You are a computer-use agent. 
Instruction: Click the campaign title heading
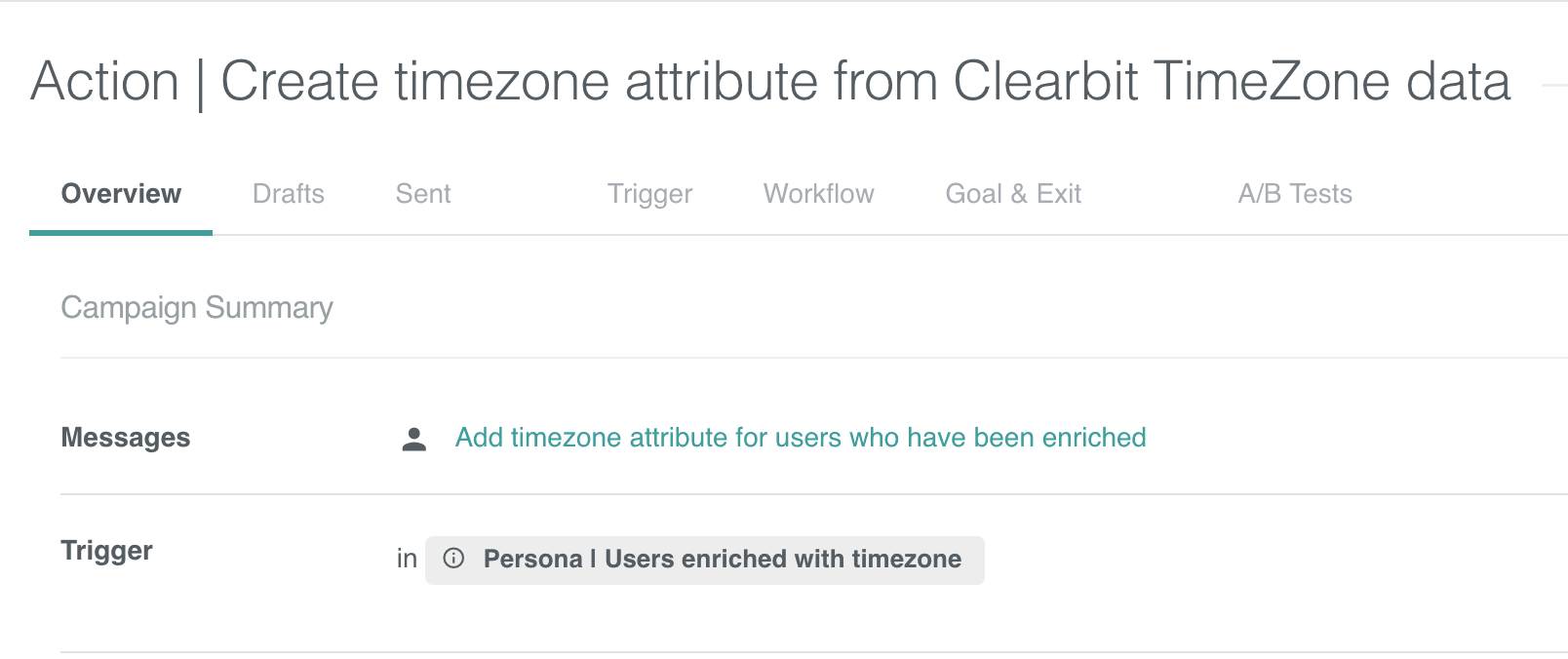[770, 82]
